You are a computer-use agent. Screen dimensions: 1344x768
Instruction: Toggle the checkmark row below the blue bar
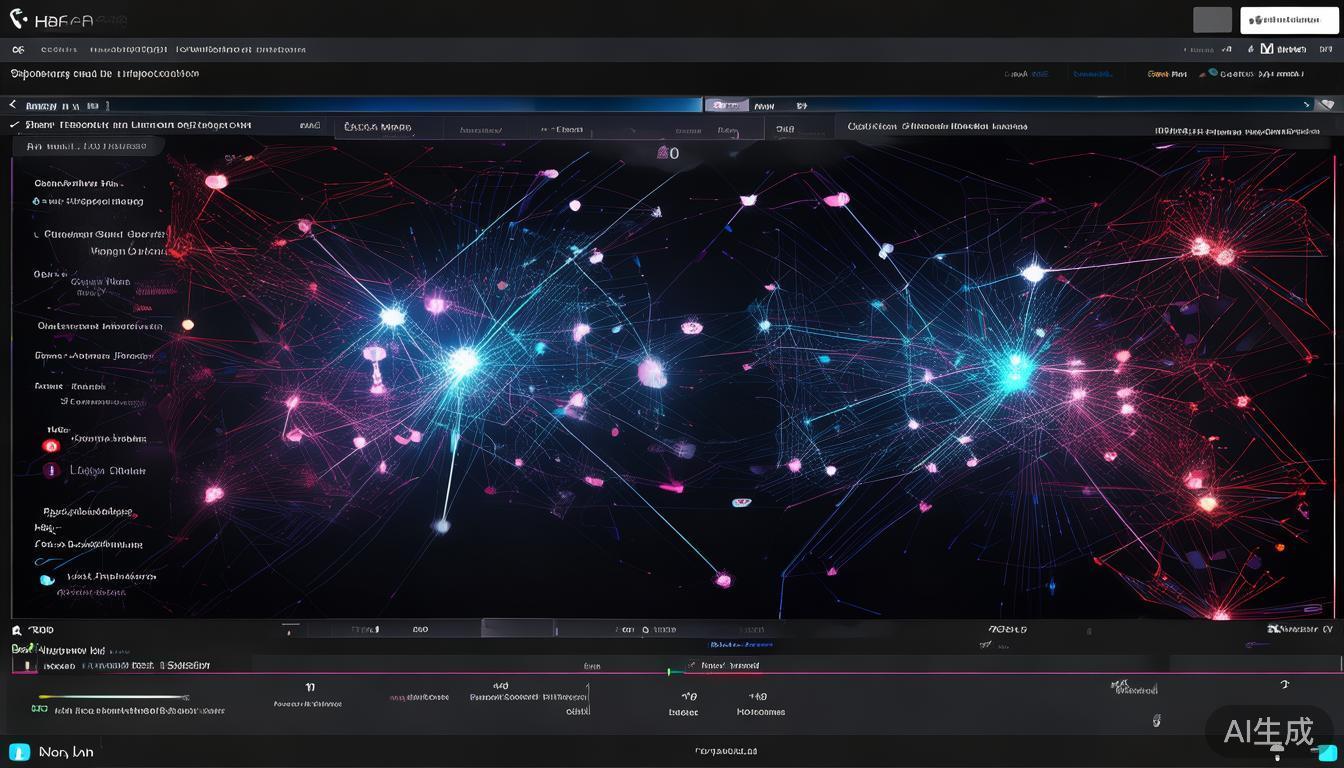[x=14, y=126]
